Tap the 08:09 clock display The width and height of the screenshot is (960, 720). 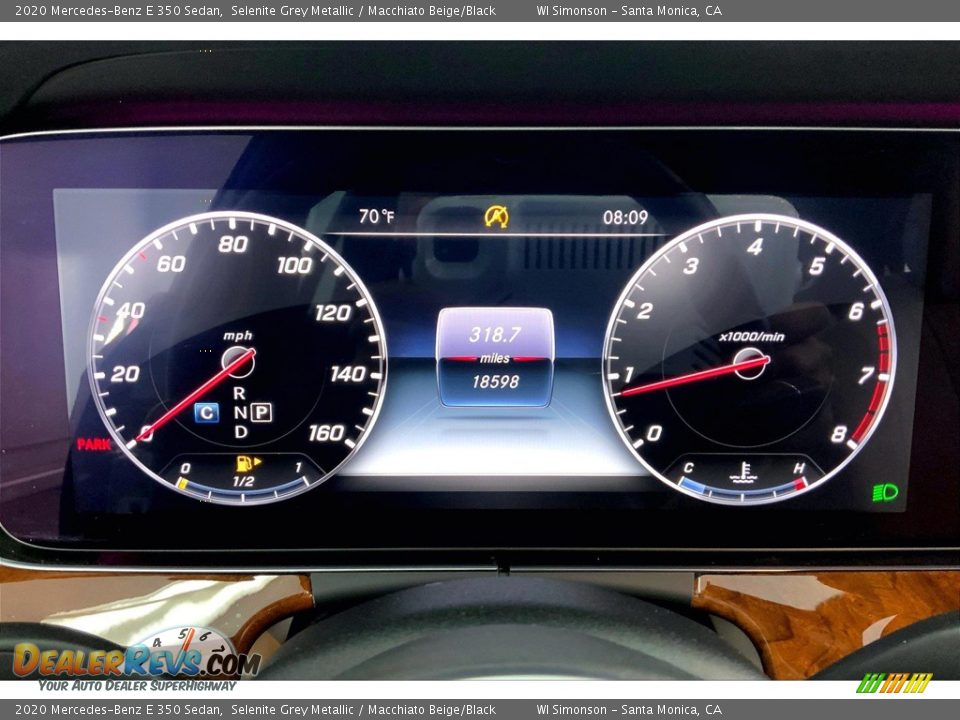(x=625, y=217)
